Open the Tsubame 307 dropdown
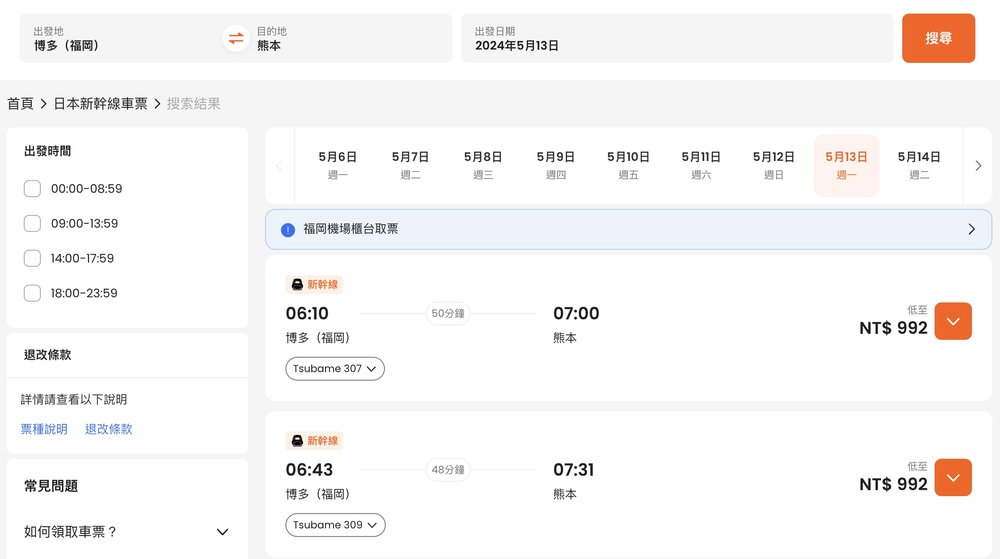Image resolution: width=1000 pixels, height=559 pixels. pyautogui.click(x=335, y=369)
